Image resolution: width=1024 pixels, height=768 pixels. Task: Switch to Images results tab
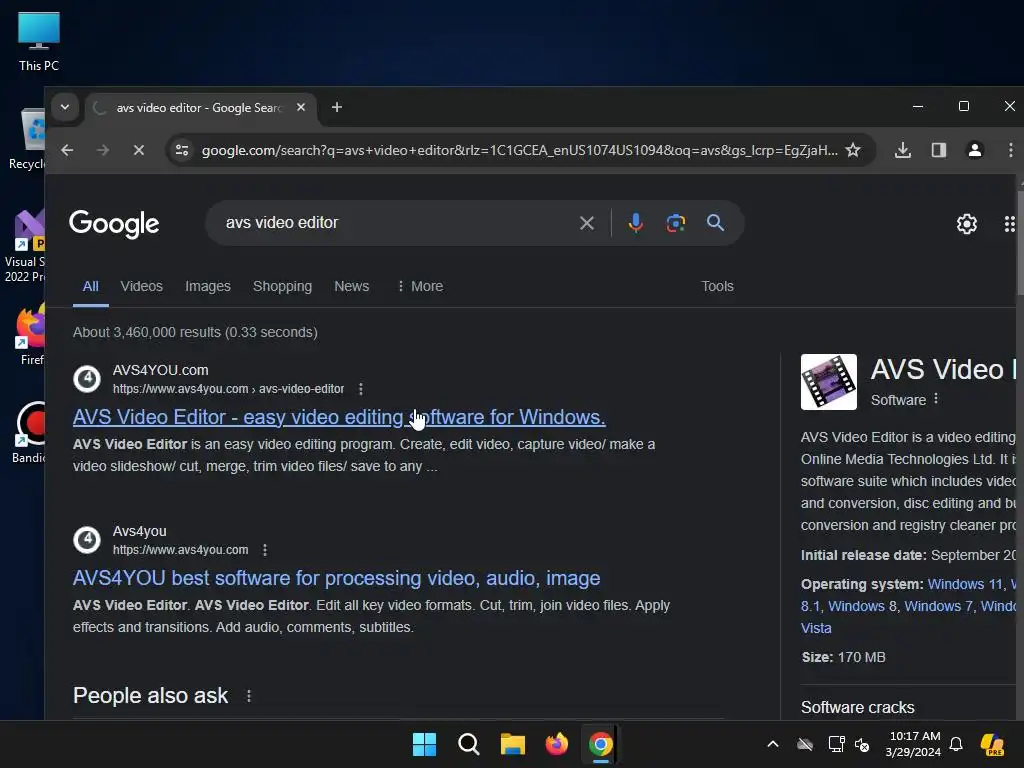208,287
